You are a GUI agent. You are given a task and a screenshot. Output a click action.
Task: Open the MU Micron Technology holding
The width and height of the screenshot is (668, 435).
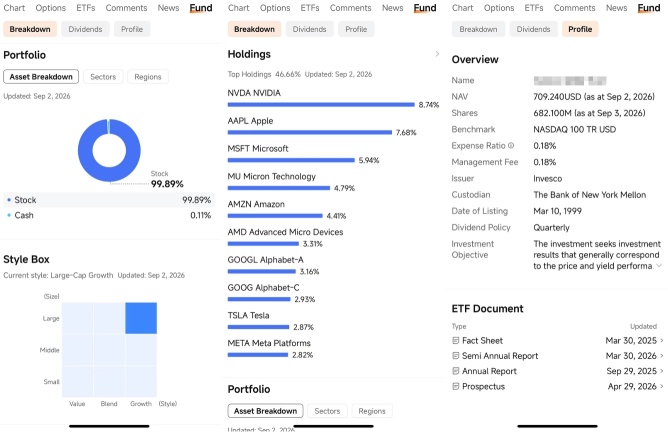(272, 176)
